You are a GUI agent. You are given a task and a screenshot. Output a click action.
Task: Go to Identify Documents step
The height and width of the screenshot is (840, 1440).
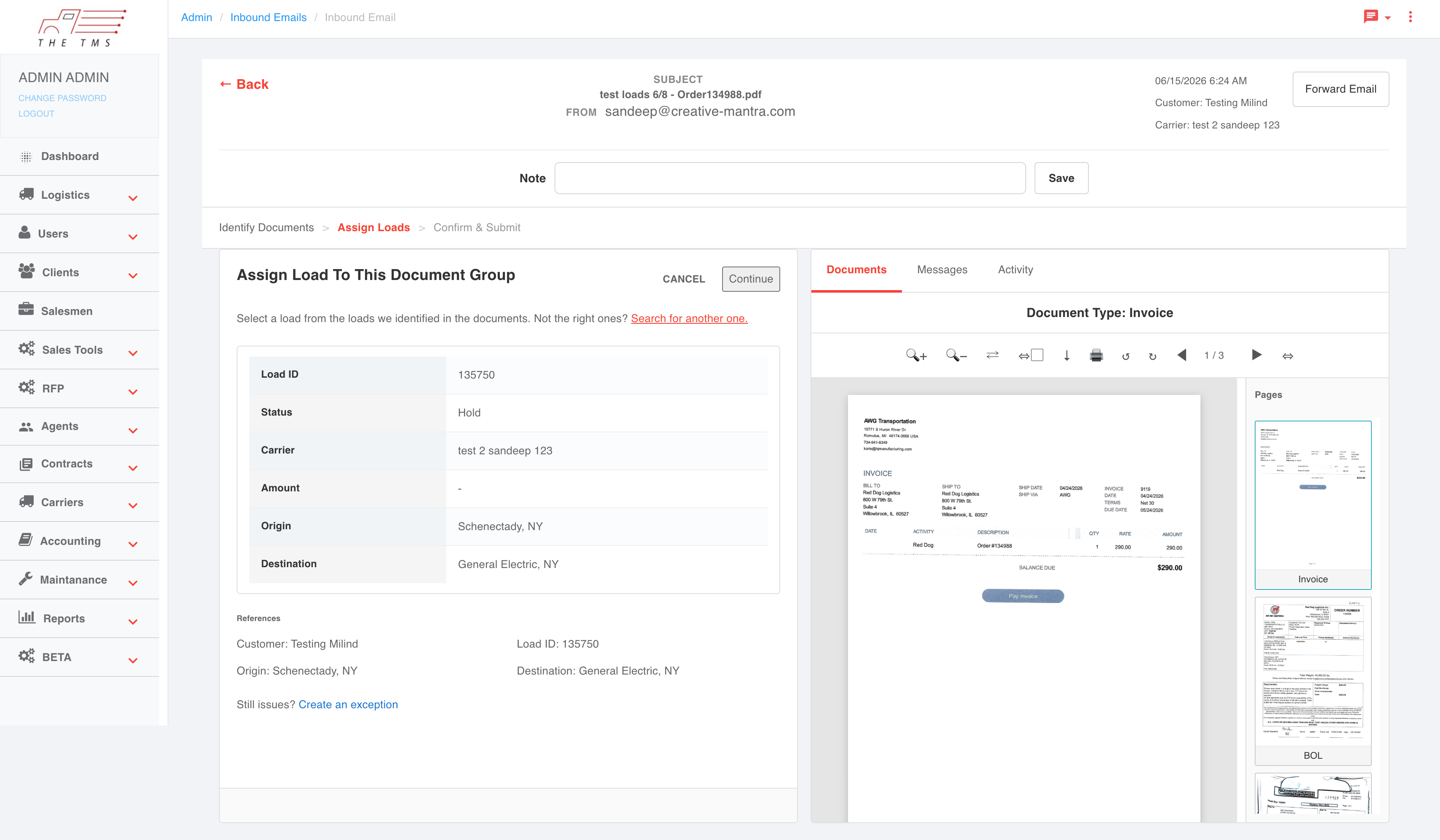[266, 227]
